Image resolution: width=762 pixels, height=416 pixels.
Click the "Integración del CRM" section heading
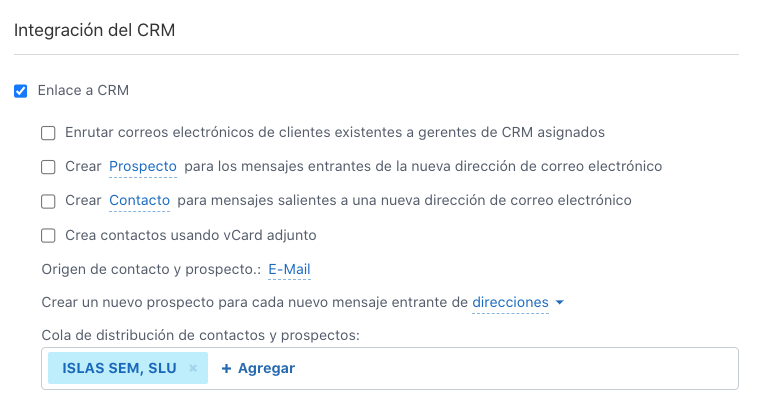[x=95, y=30]
